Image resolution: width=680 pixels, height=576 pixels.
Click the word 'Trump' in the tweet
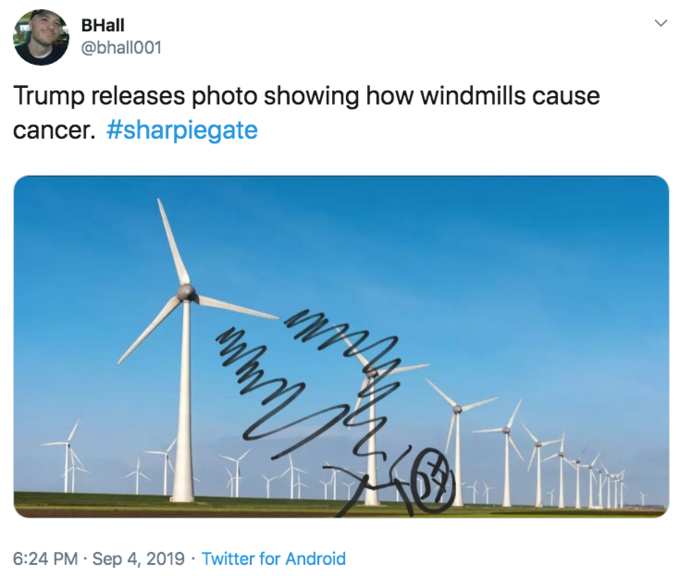point(49,97)
